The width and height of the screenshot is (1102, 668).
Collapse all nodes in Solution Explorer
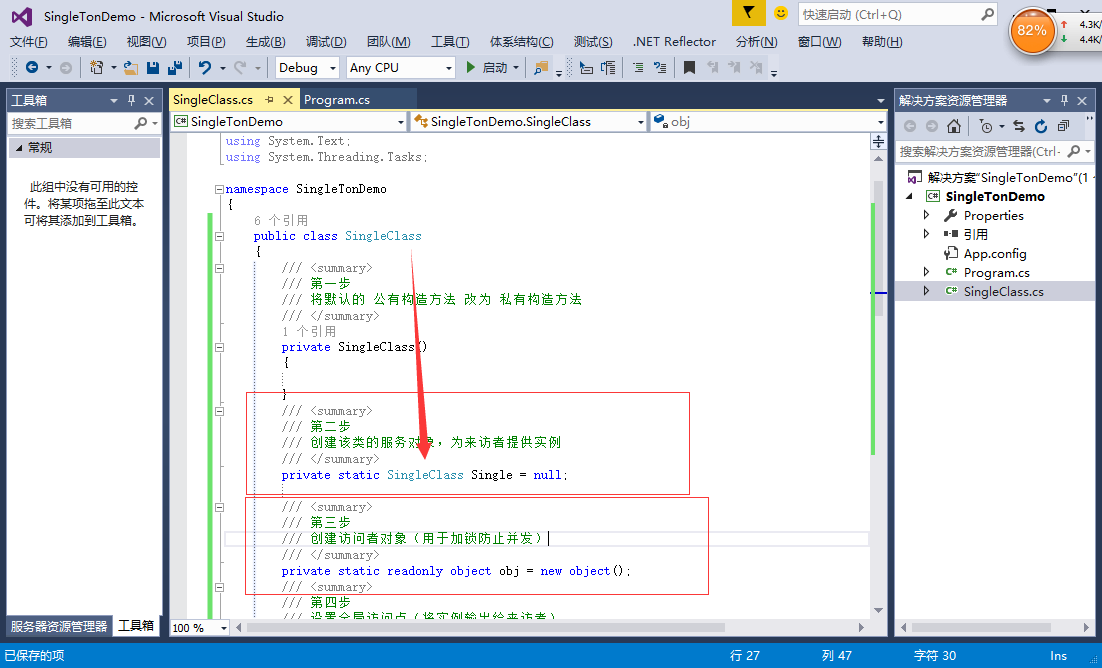[1063, 126]
